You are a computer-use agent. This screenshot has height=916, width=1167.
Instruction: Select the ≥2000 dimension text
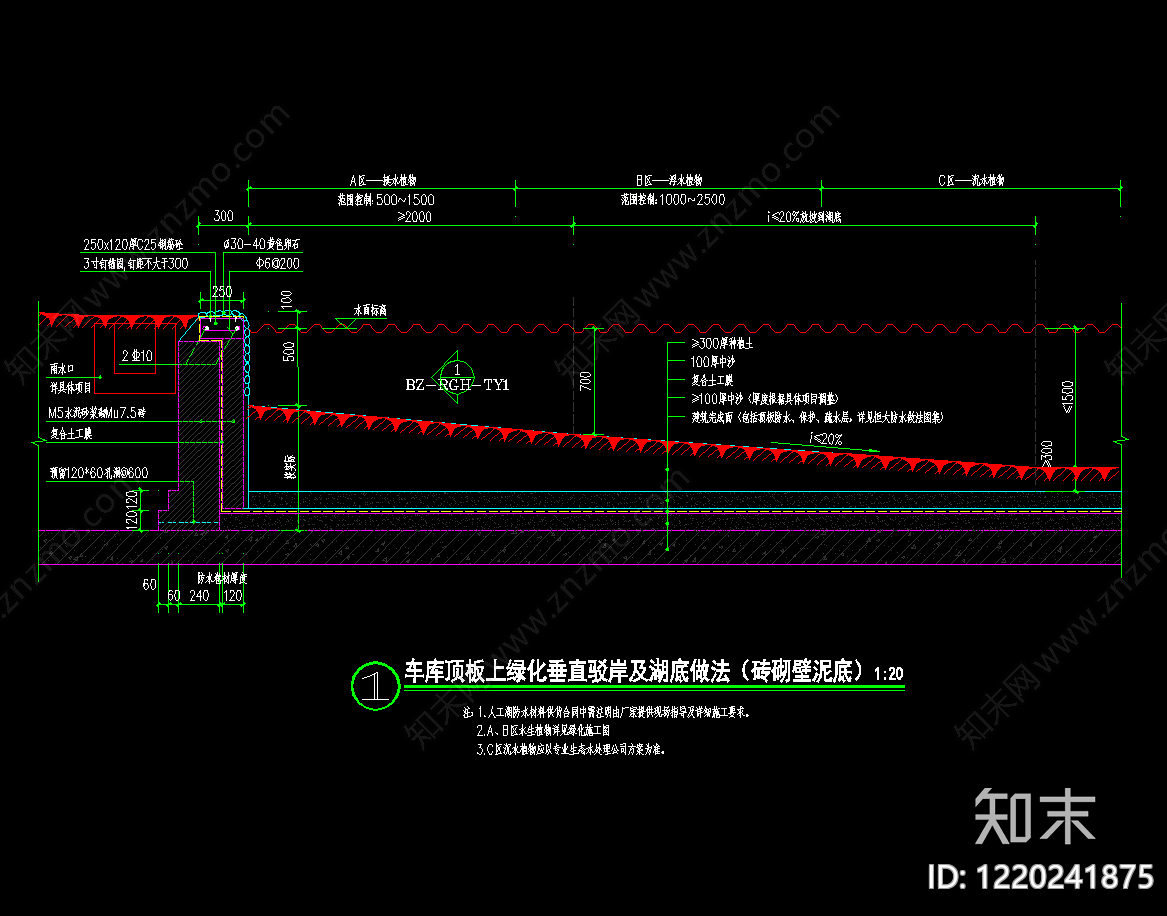coord(415,217)
